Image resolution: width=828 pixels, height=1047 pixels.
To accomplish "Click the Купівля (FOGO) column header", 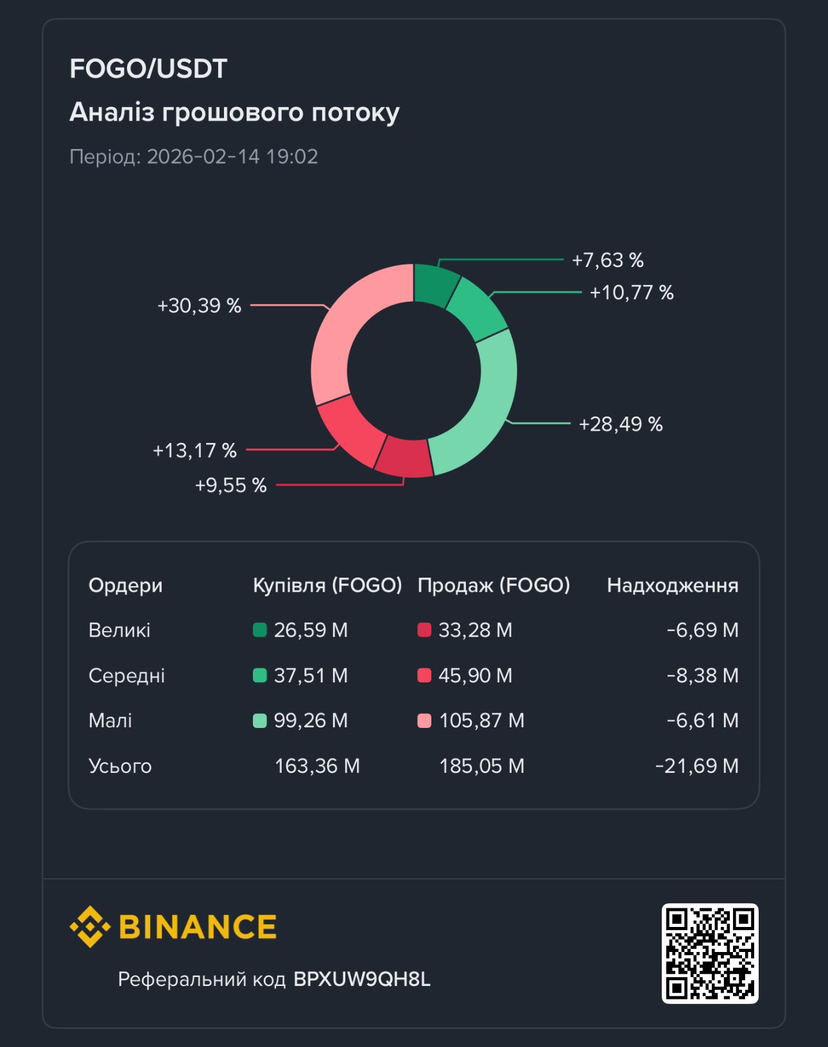I will (328, 585).
